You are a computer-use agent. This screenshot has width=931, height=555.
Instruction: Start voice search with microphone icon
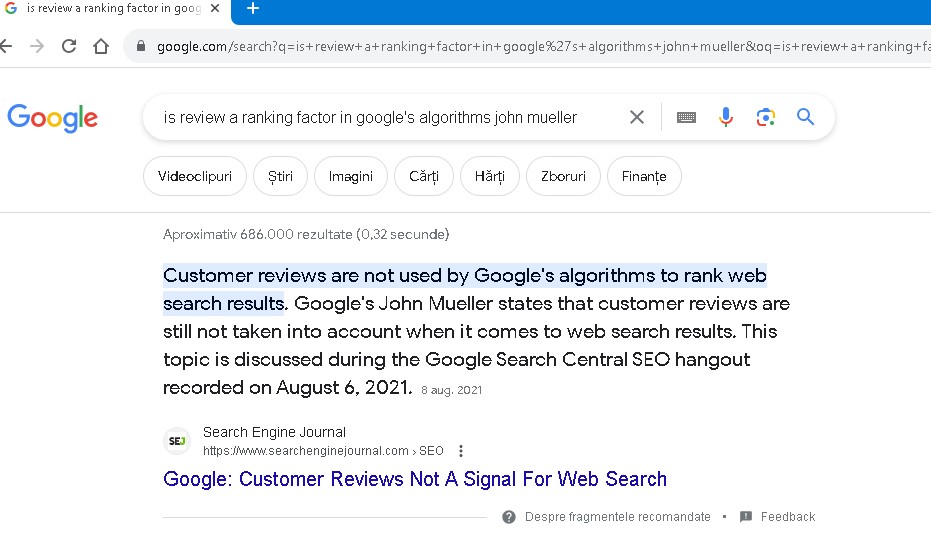(726, 117)
